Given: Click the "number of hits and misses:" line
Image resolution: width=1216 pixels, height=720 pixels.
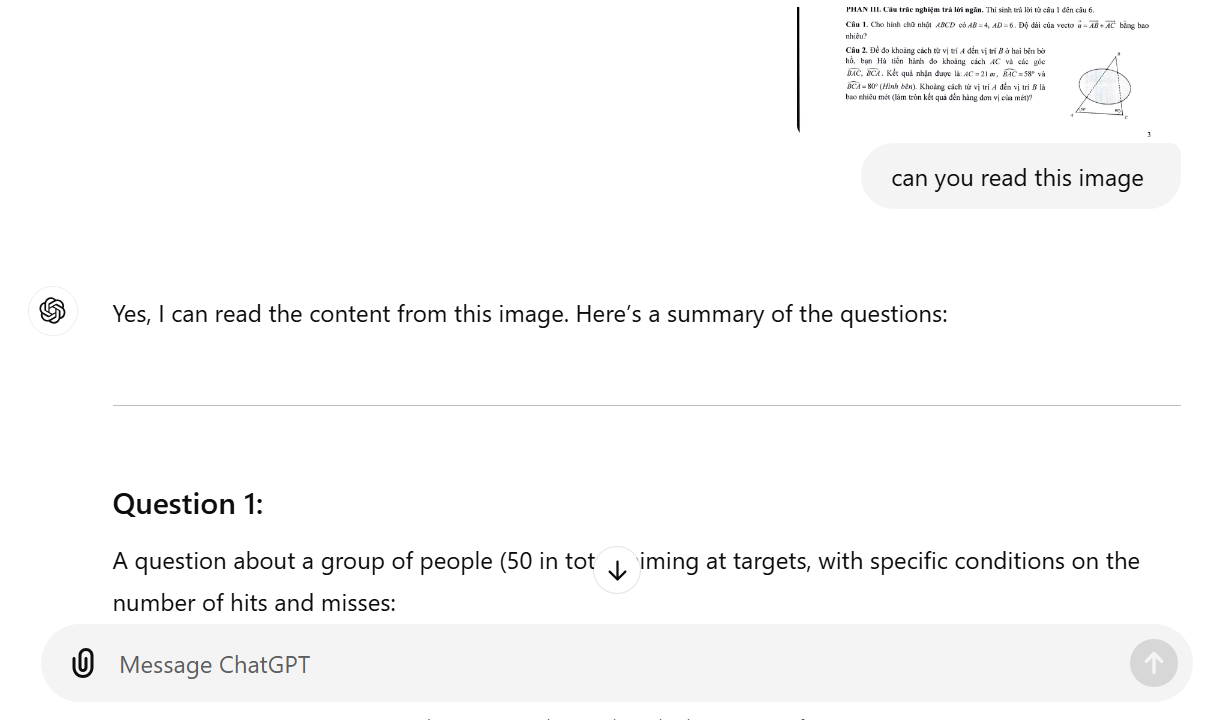Looking at the screenshot, I should (254, 602).
